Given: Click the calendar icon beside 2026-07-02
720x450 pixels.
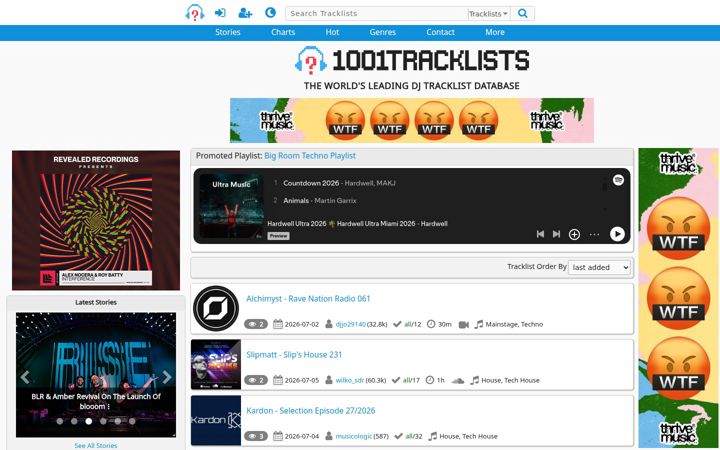Looking at the screenshot, I should [x=278, y=324].
